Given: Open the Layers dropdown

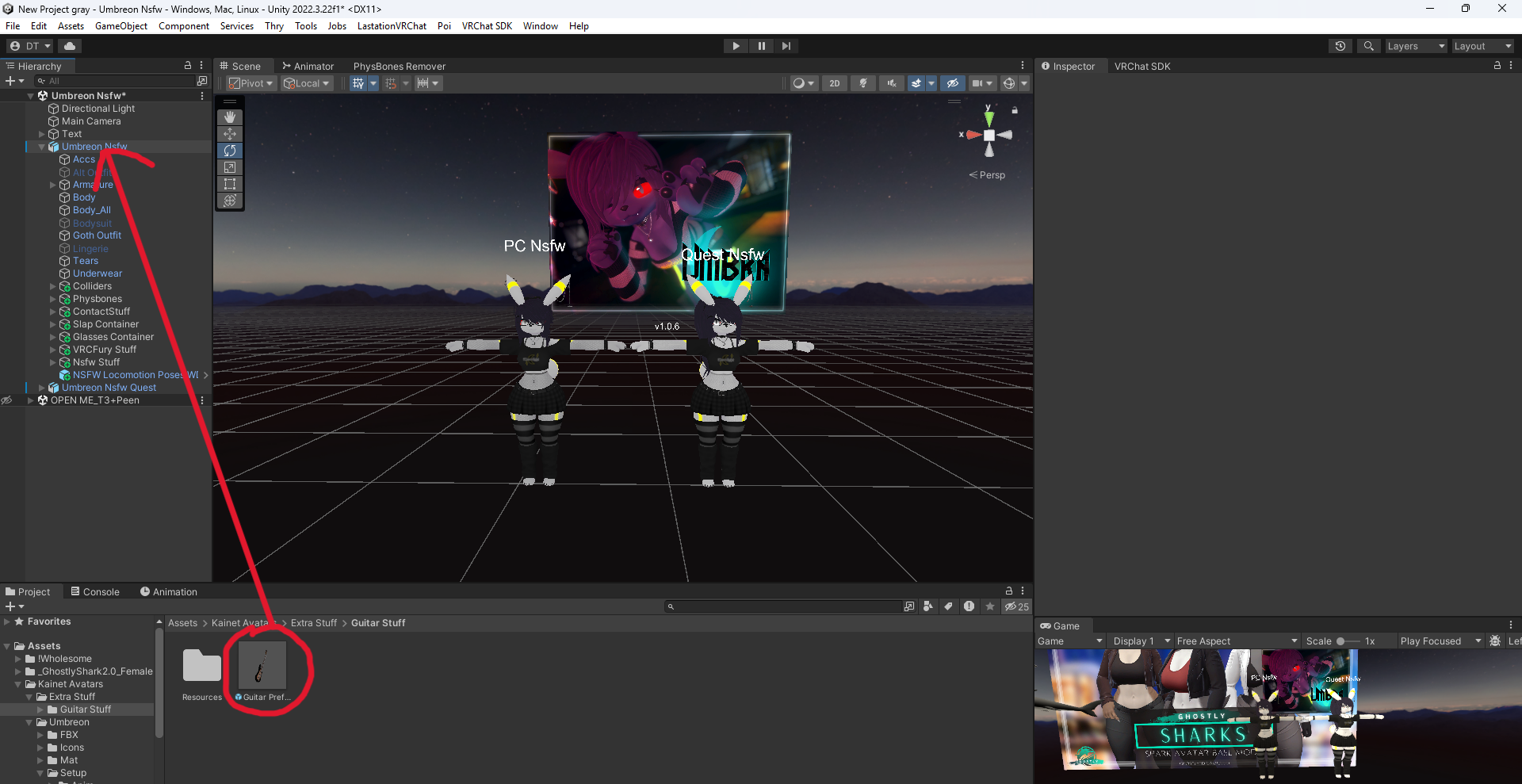Looking at the screenshot, I should (1416, 46).
